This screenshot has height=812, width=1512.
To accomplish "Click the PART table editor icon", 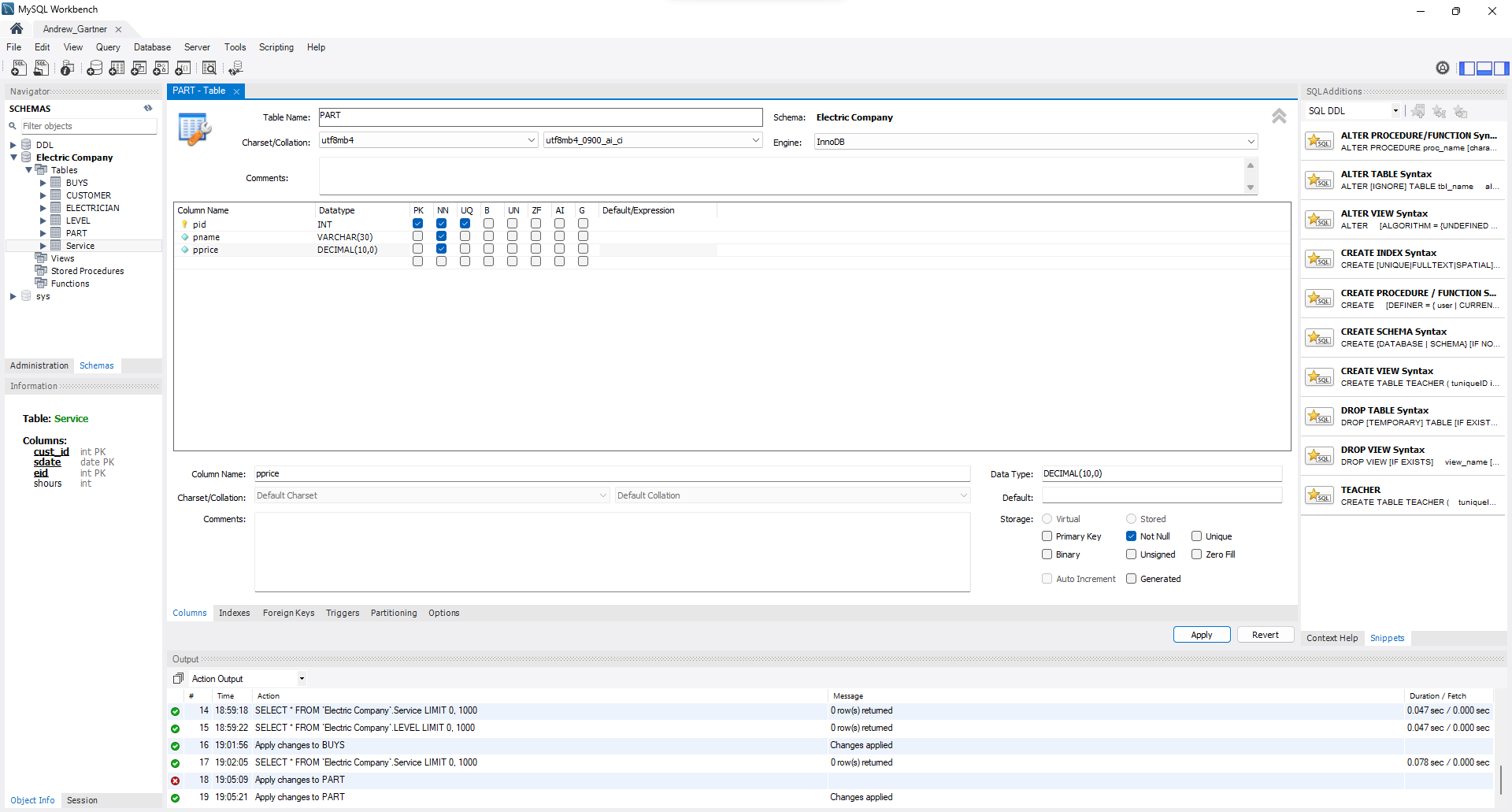I will tap(195, 129).
